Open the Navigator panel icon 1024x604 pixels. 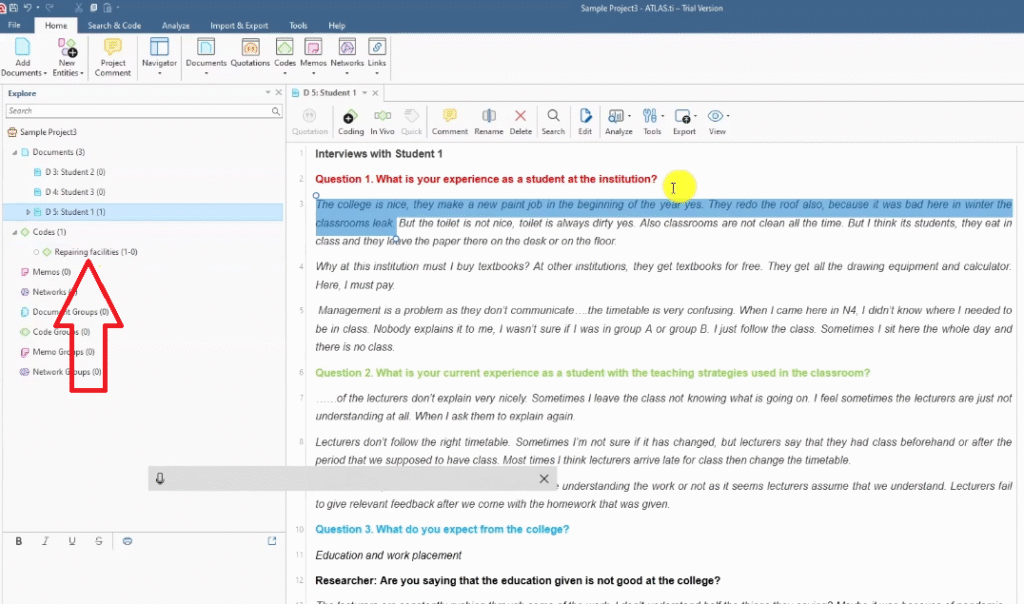tap(159, 55)
